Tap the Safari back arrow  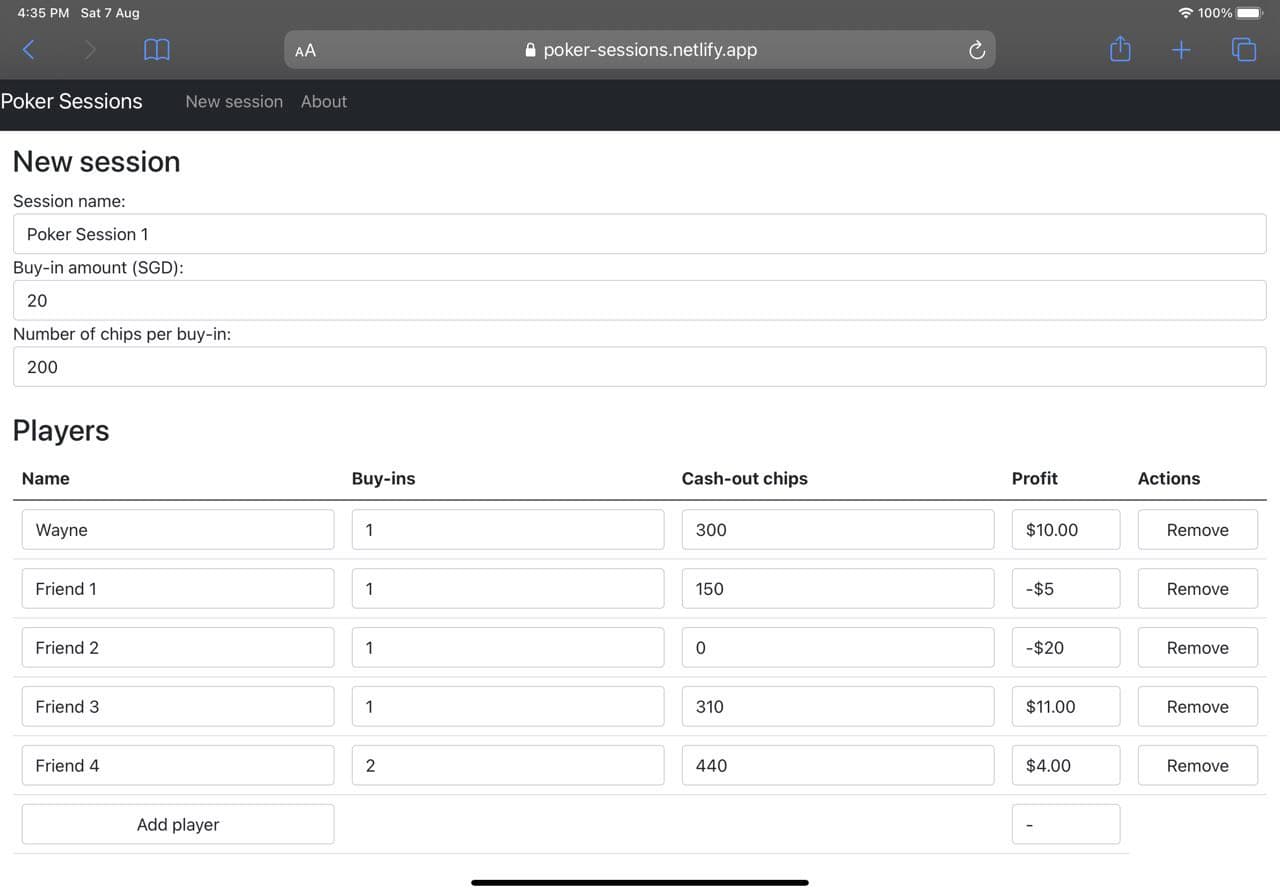point(29,50)
